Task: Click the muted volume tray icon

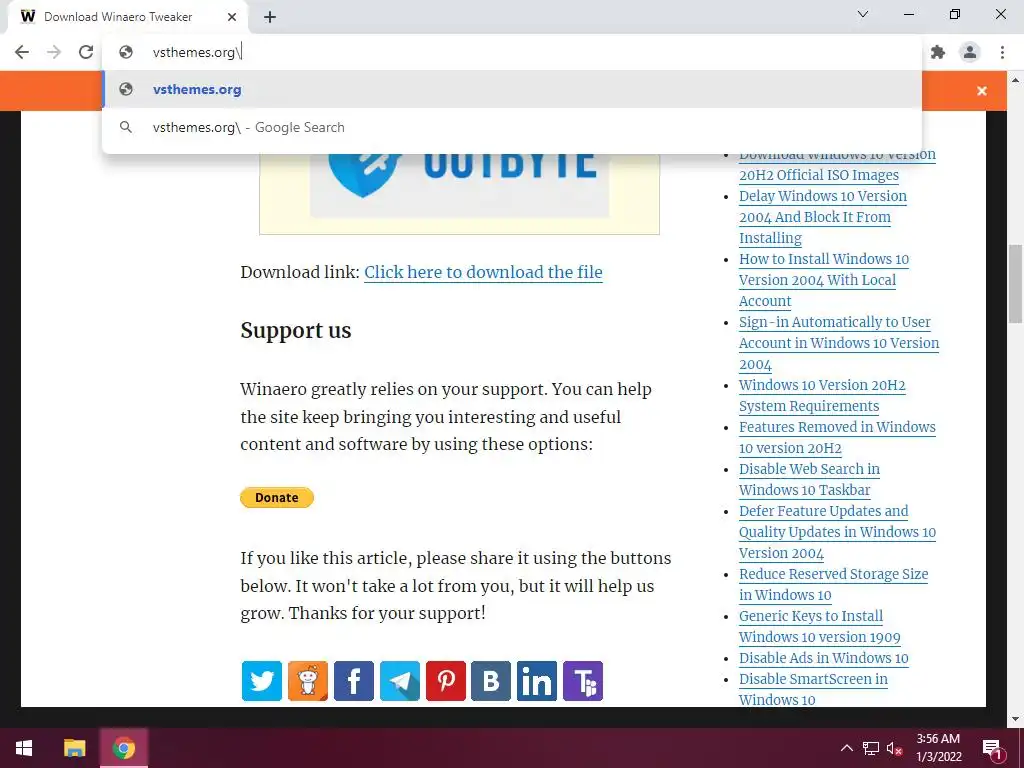Action: [894, 748]
